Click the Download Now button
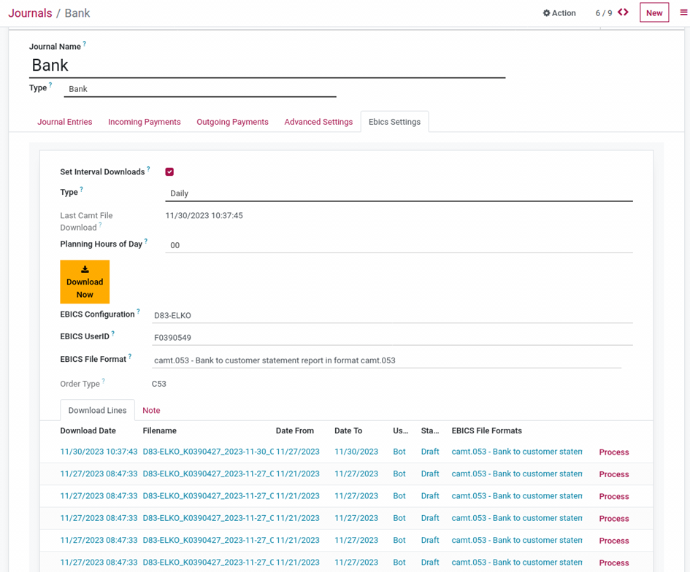Viewport: 690px width, 572px height. [x=85, y=282]
